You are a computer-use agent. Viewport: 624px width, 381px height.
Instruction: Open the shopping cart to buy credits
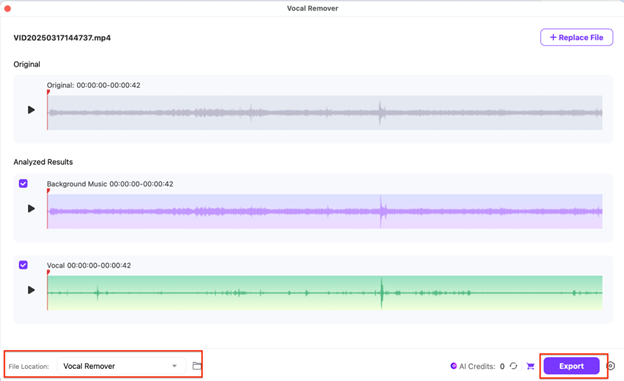pos(530,366)
